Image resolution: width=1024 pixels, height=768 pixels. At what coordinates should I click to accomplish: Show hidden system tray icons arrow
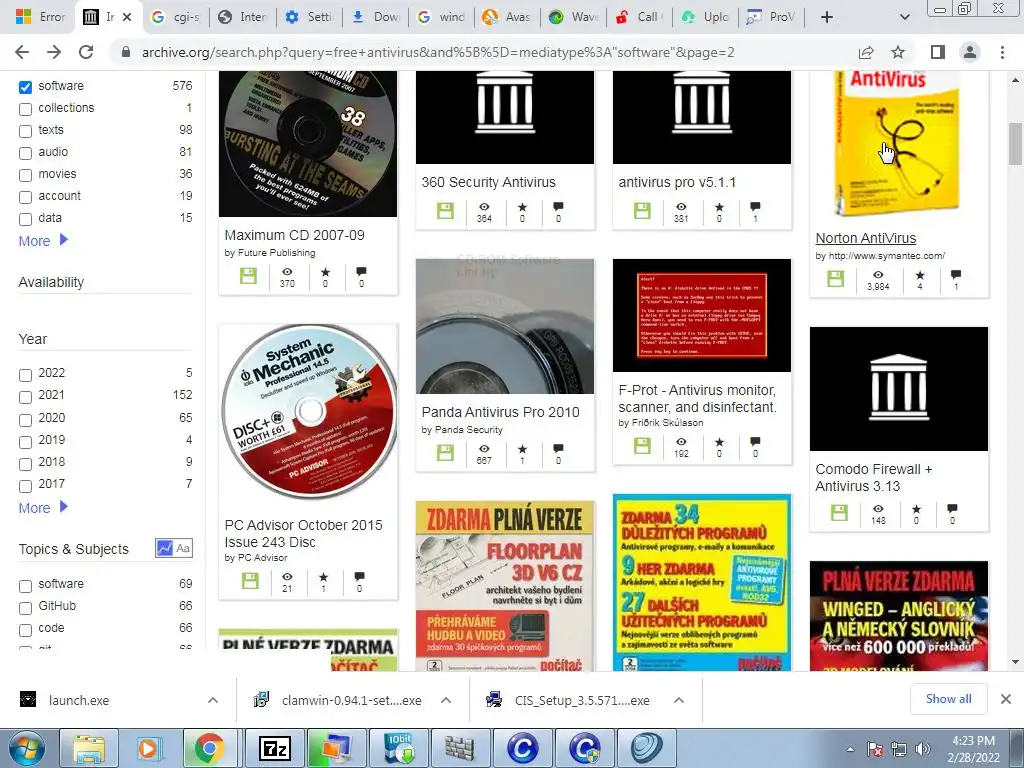click(850, 750)
